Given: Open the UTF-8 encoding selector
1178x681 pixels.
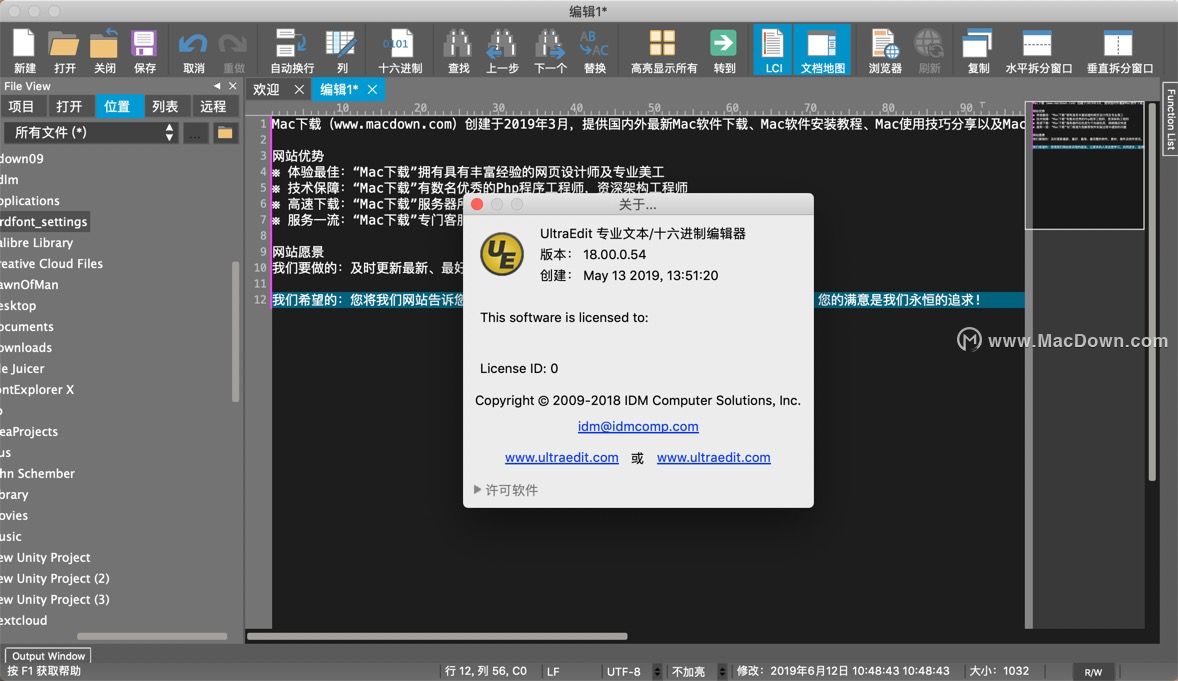Looking at the screenshot, I should tap(633, 671).
